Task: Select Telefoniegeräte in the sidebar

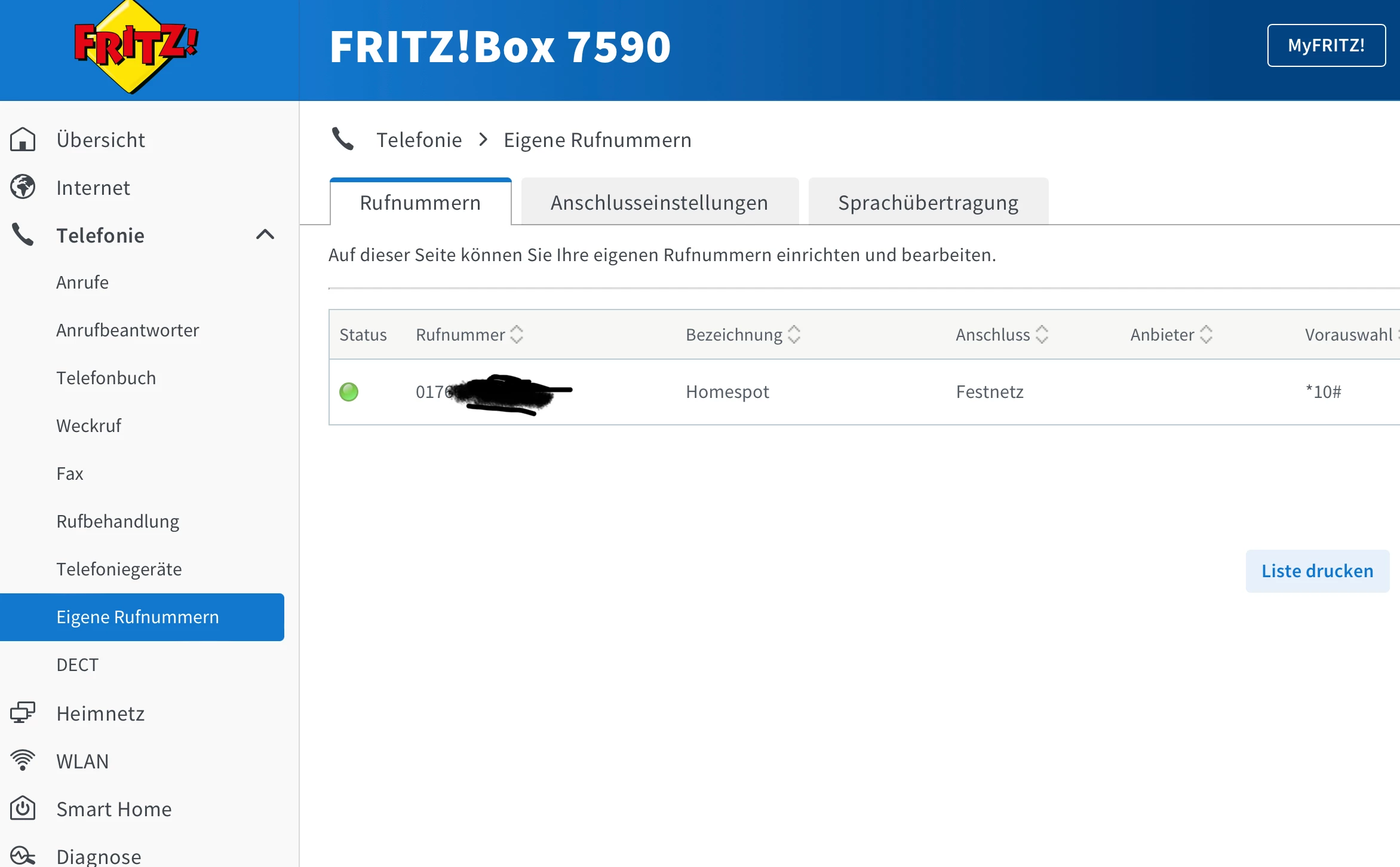Action: [x=119, y=569]
